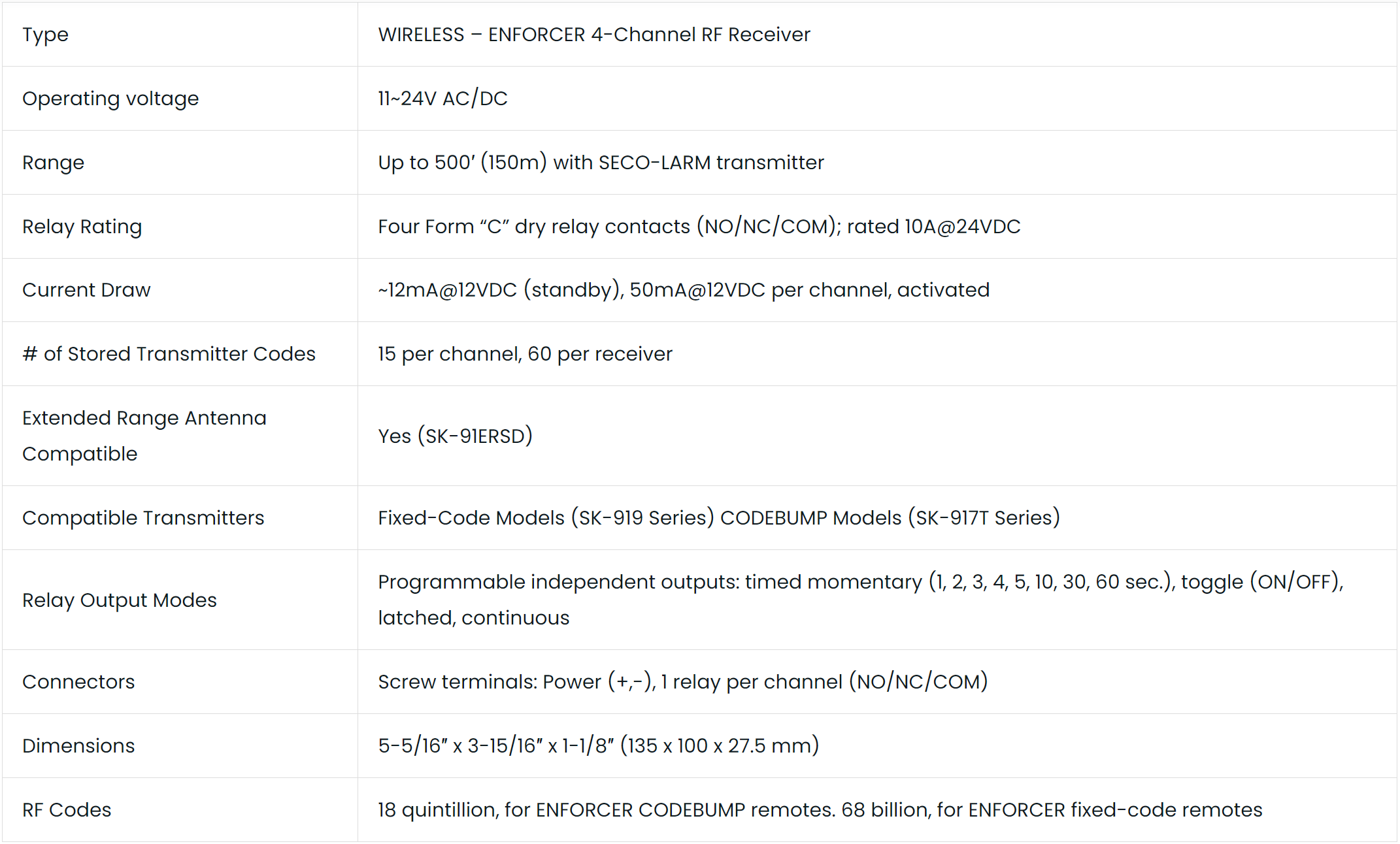
Task: Click the "Screw terminals: Power (+,-)" connectors value
Action: 516,682
